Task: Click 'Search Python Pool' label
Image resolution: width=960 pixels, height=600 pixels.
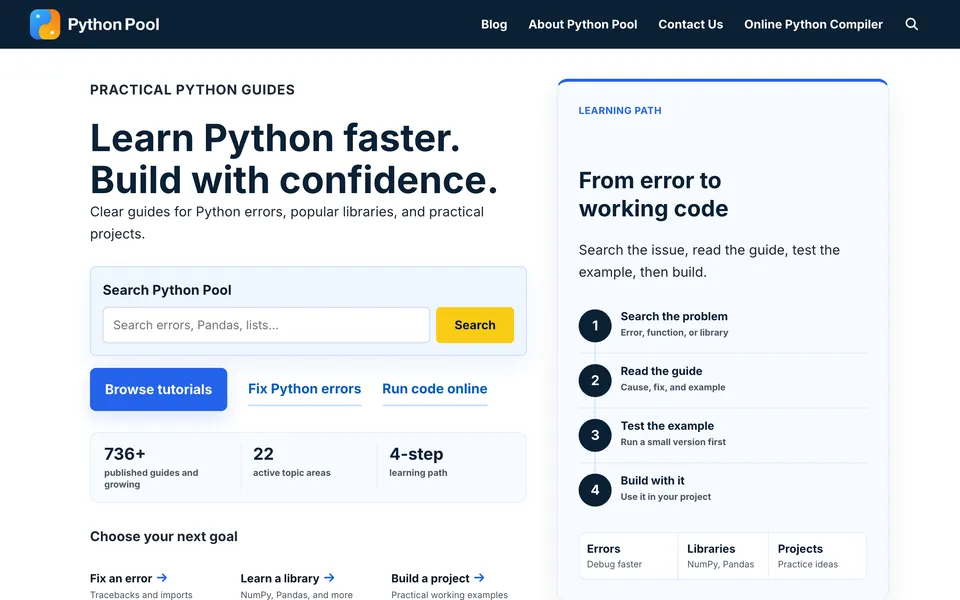Action: coord(167,290)
